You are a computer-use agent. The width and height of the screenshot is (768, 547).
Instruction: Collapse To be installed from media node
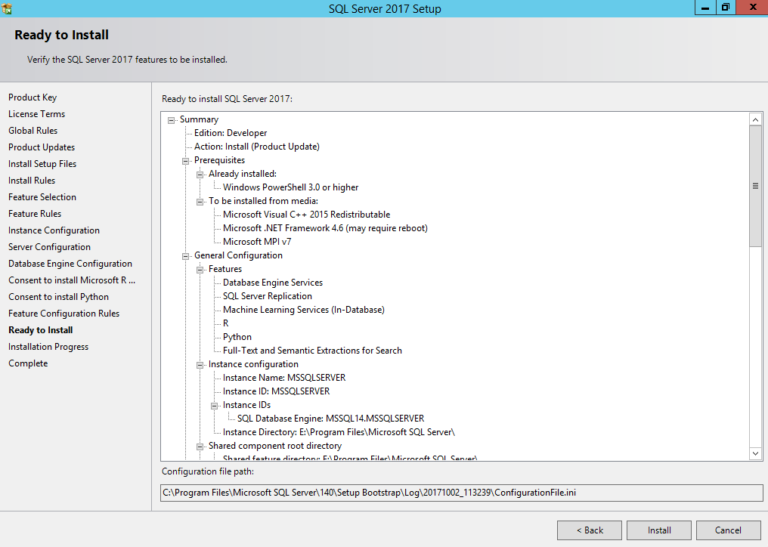pyautogui.click(x=200, y=202)
